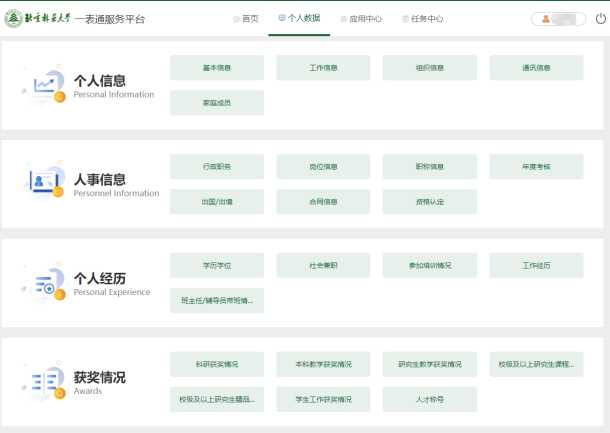This screenshot has height=433, width=610.
Task: View 职称信息 entry
Action: pyautogui.click(x=429, y=167)
